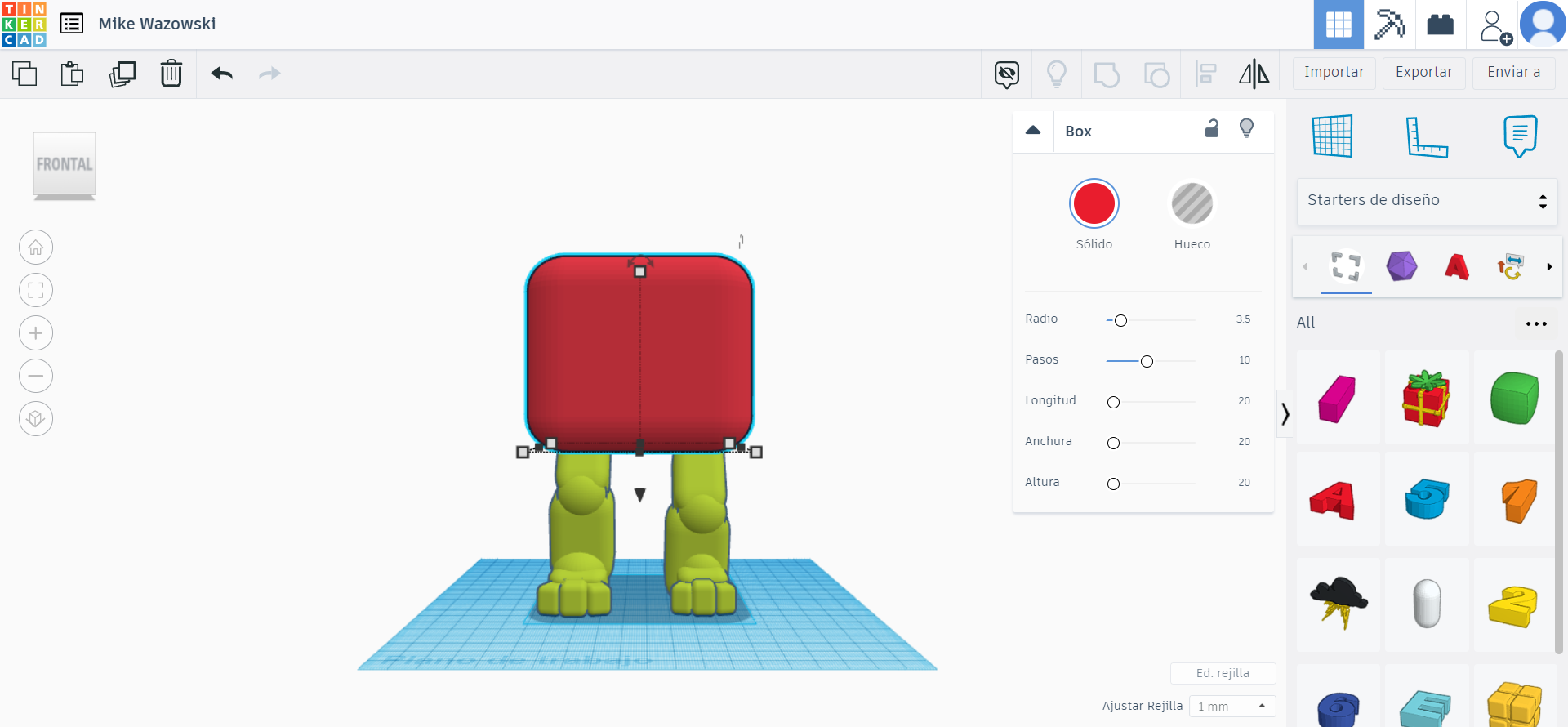Pick the pink box shape thumbnail
The image size is (1568, 727).
[x=1338, y=399]
